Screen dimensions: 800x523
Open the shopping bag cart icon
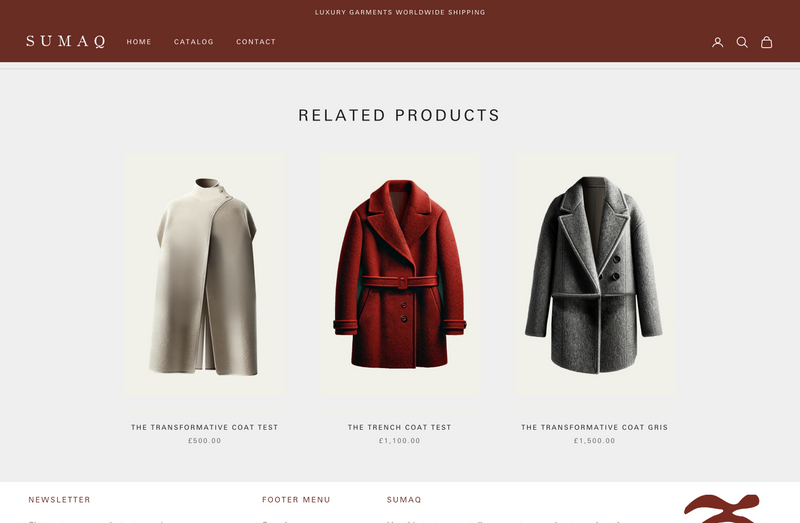coord(766,42)
